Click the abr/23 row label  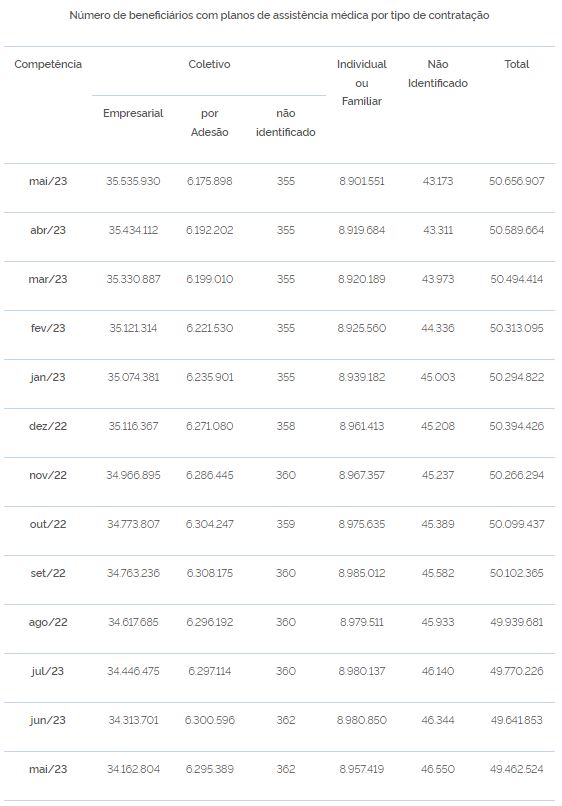click(x=48, y=230)
